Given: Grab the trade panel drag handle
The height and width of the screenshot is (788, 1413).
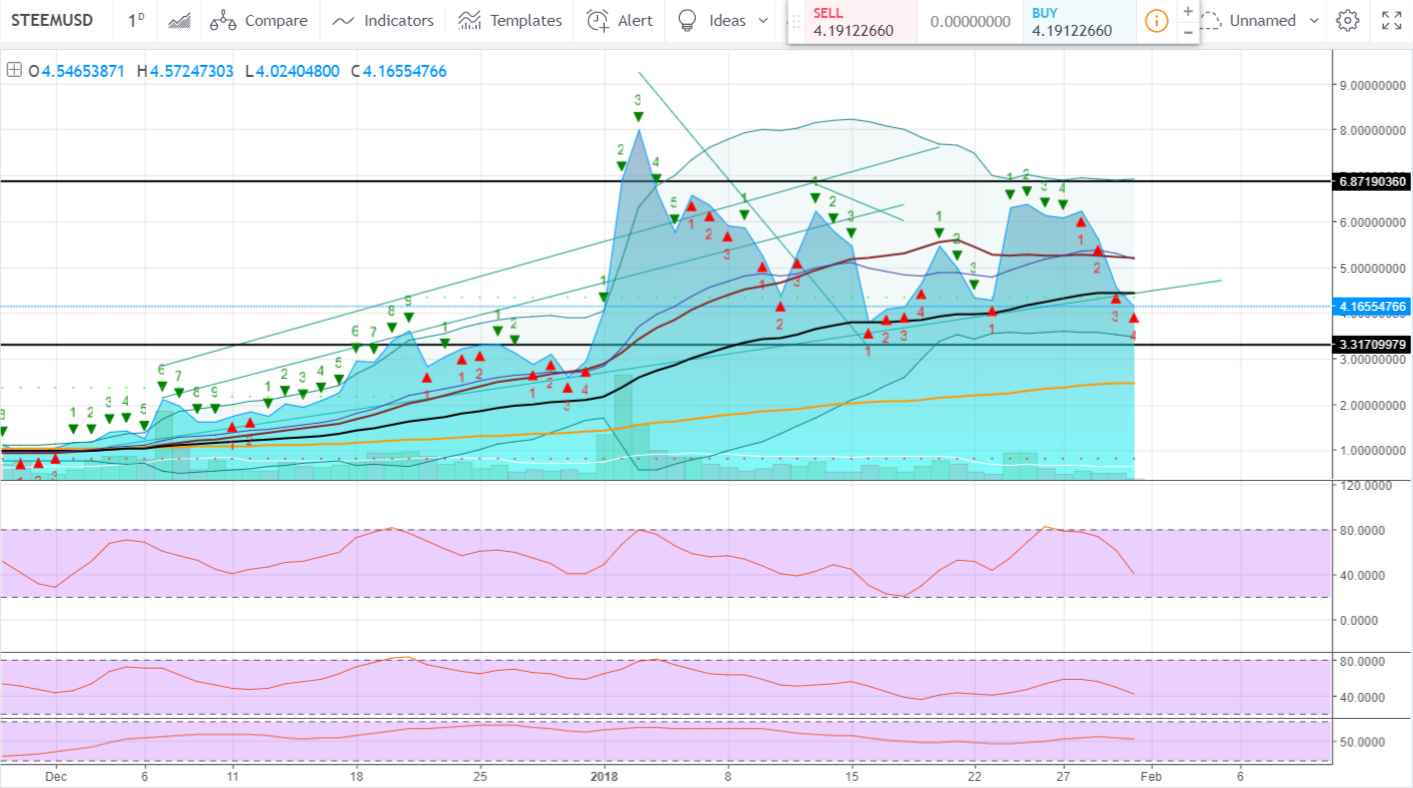Looking at the screenshot, I should pyautogui.click(x=796, y=21).
